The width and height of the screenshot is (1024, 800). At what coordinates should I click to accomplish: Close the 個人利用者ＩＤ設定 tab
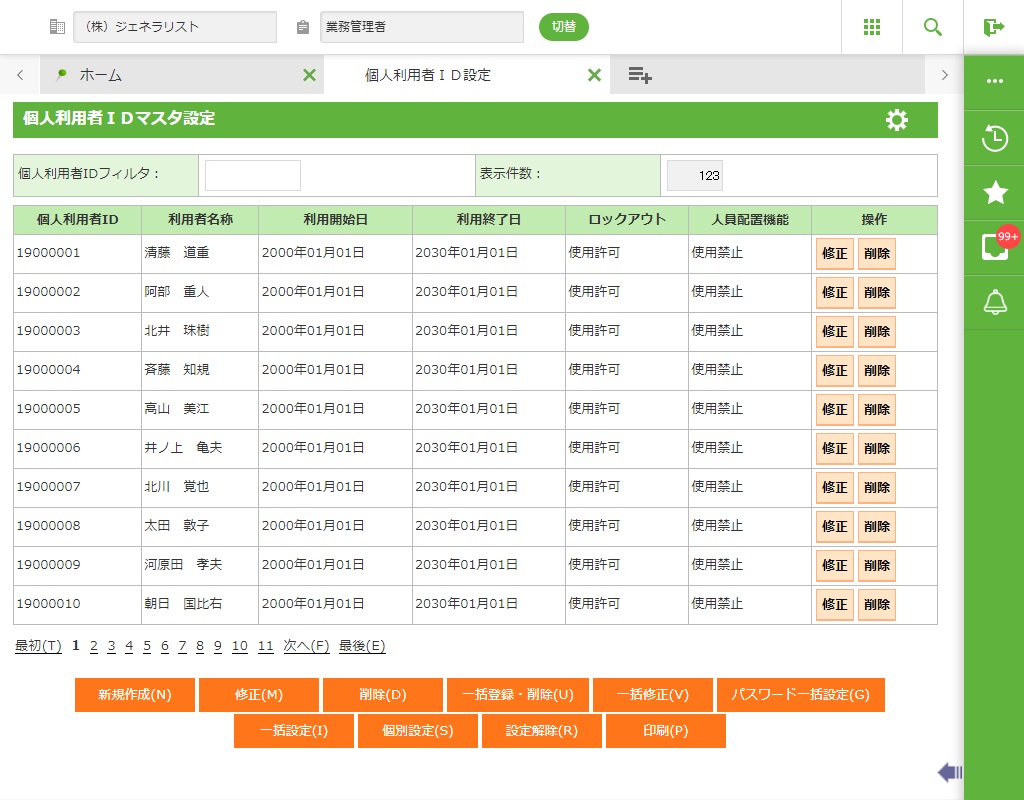click(594, 75)
